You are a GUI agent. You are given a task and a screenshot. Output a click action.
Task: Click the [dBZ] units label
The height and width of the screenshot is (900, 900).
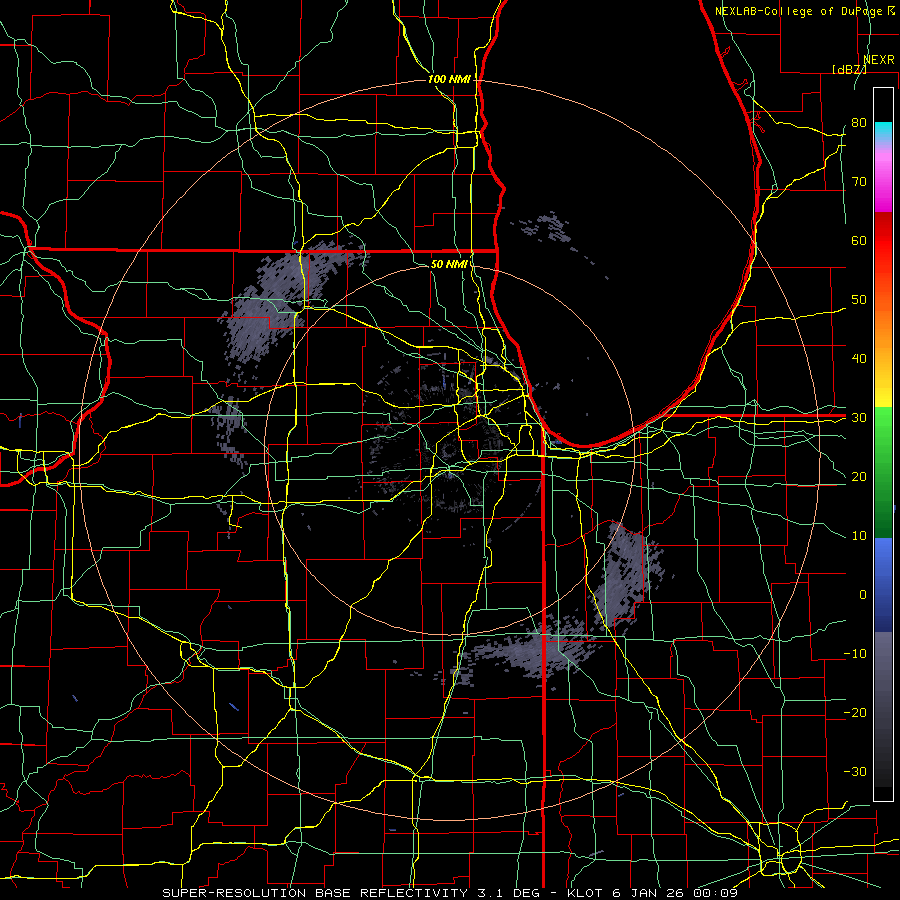click(x=849, y=69)
